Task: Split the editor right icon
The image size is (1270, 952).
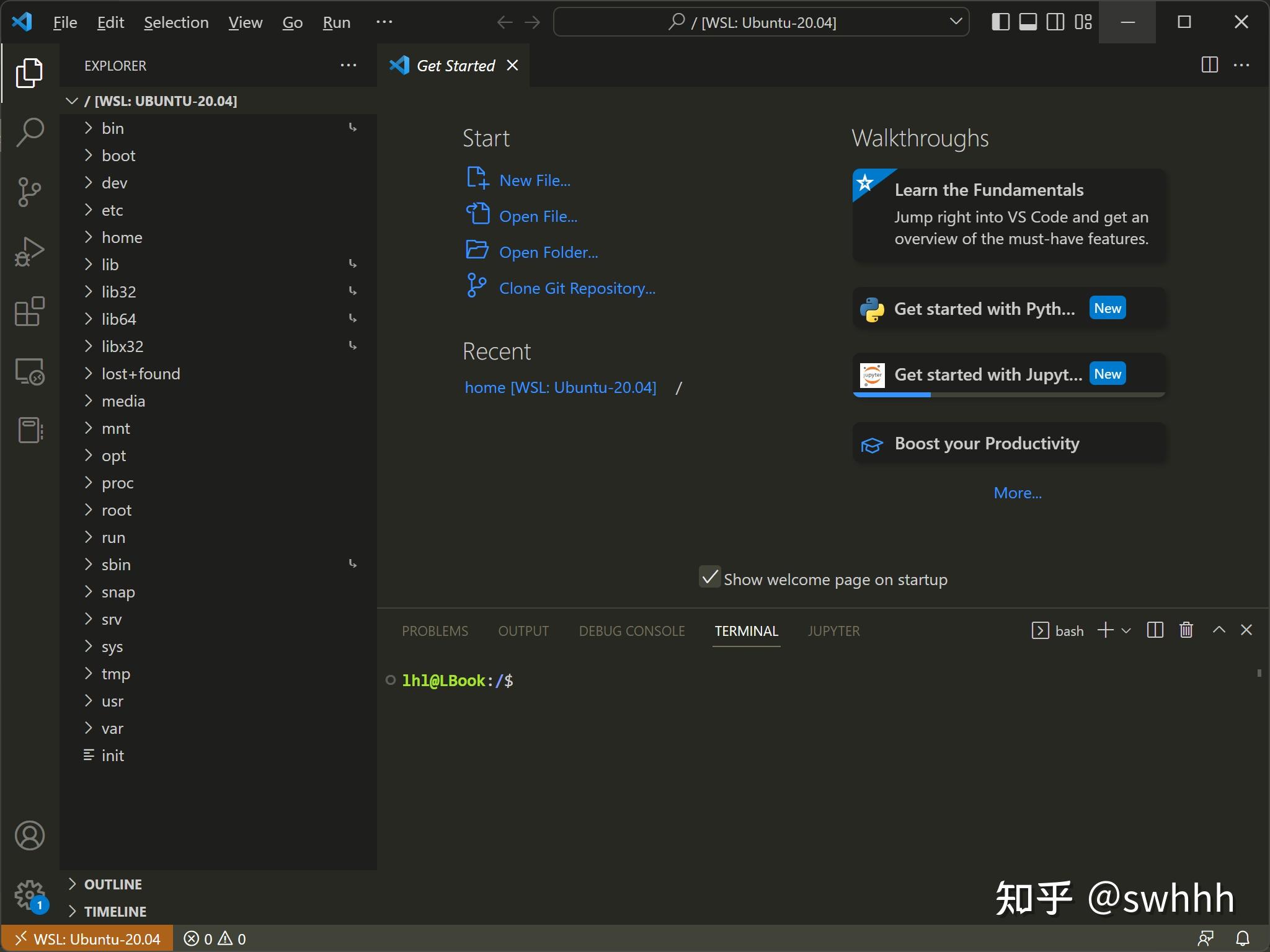Action: pyautogui.click(x=1209, y=65)
